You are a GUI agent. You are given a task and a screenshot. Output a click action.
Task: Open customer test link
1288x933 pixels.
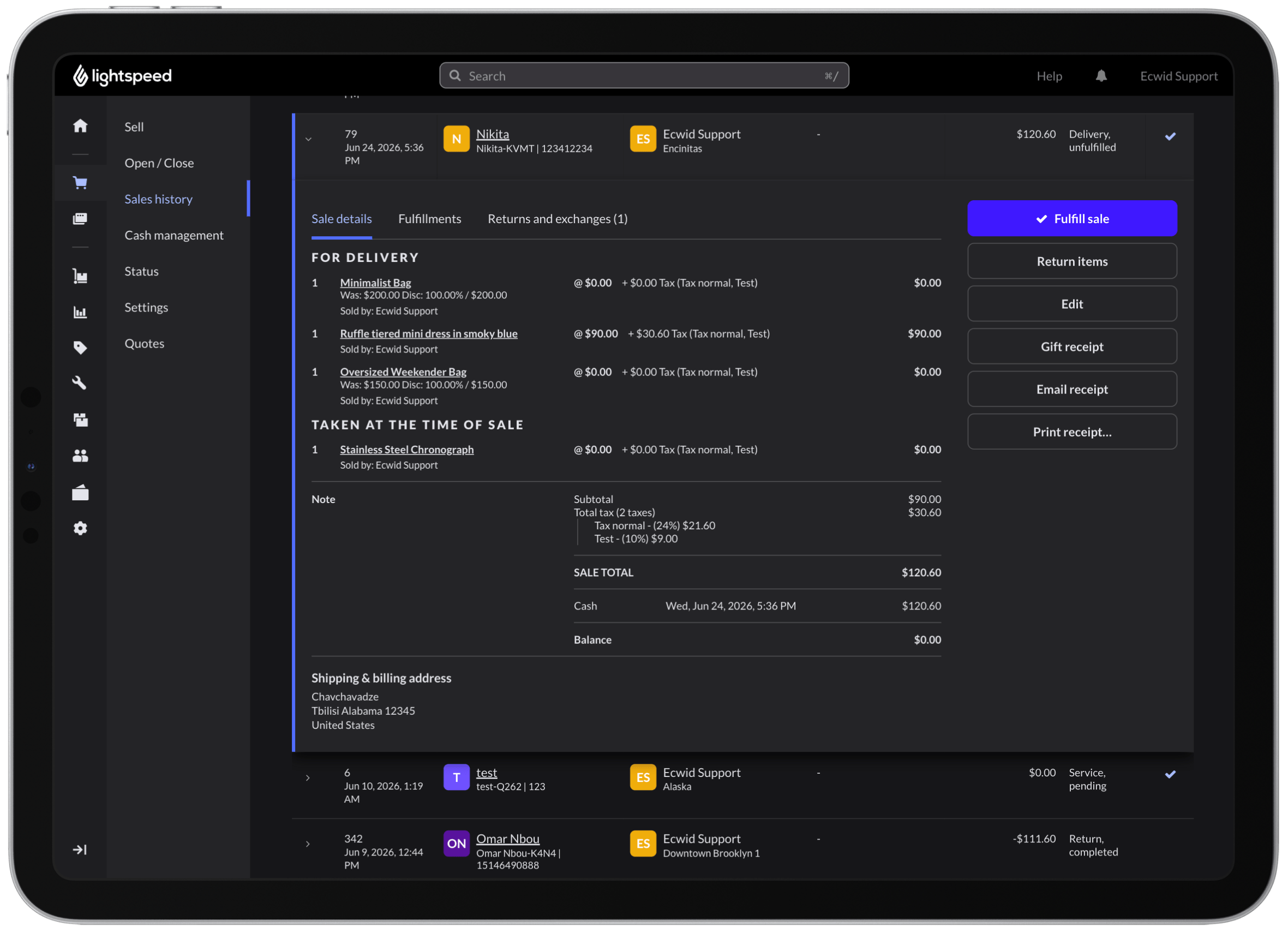[x=487, y=773]
